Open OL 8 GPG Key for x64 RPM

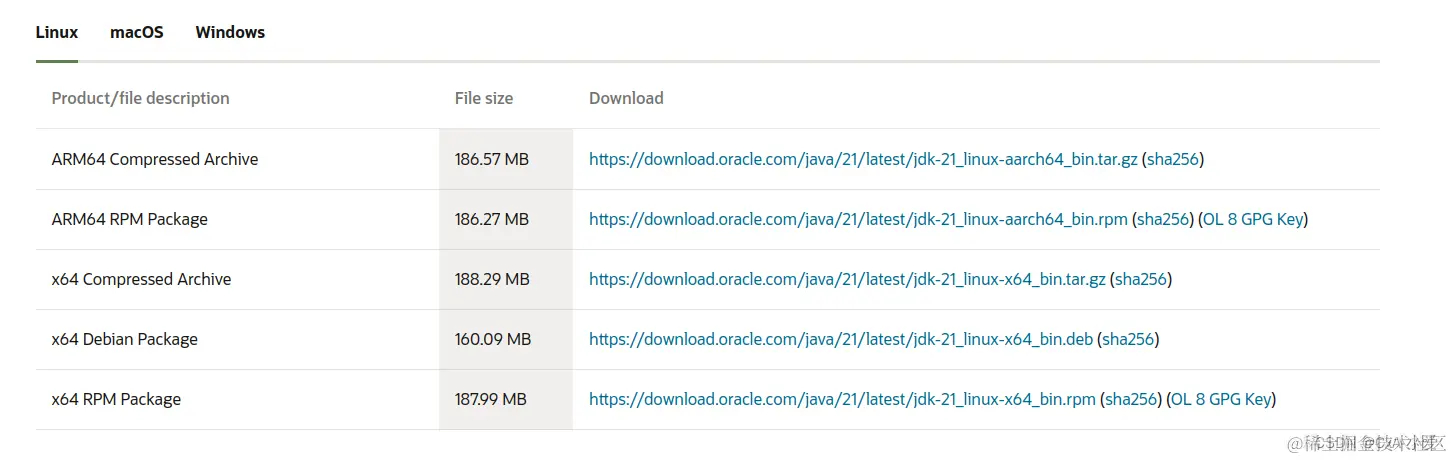1221,399
